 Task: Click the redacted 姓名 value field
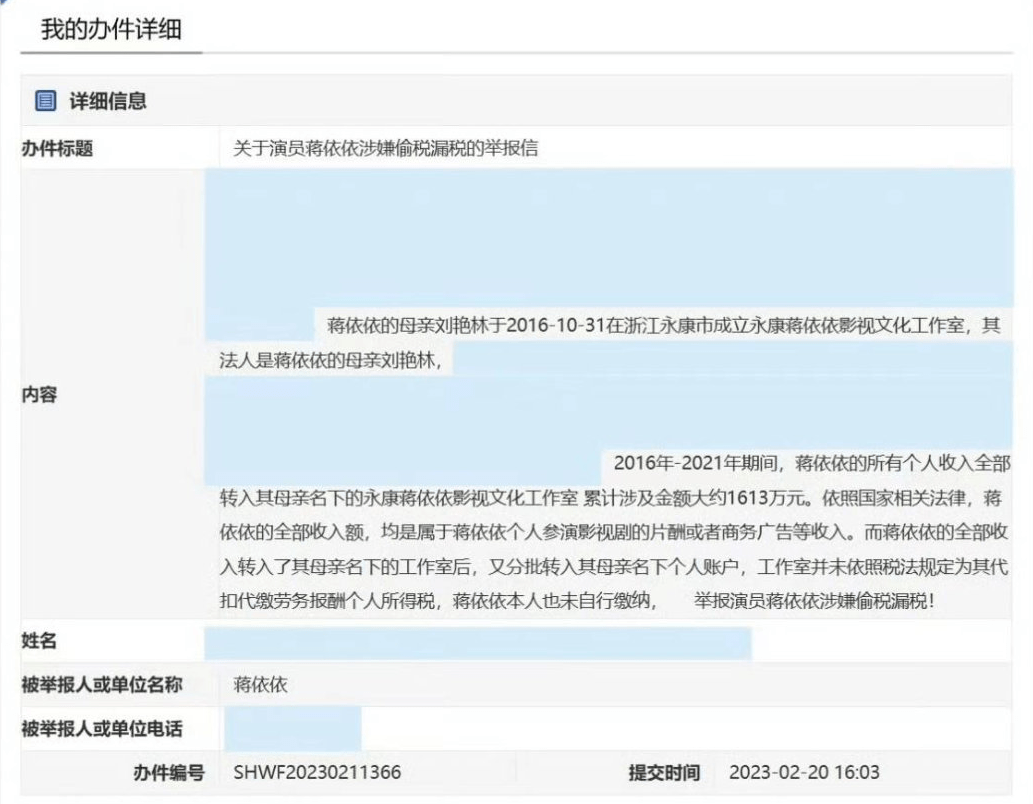tap(477, 643)
